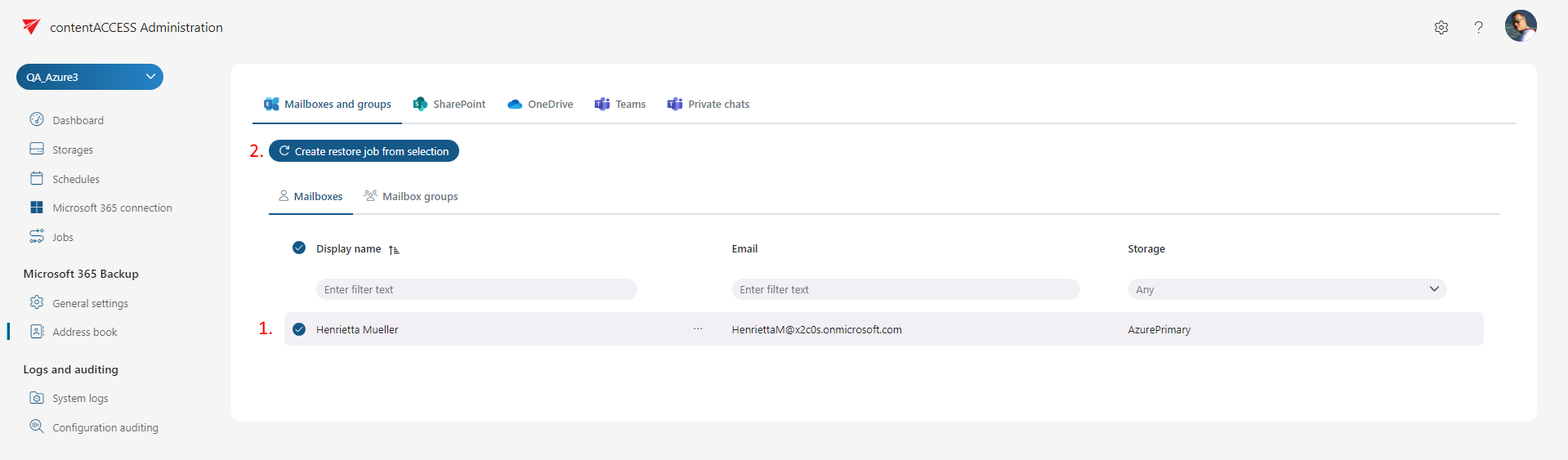Click the Storage column header

pos(1146,248)
